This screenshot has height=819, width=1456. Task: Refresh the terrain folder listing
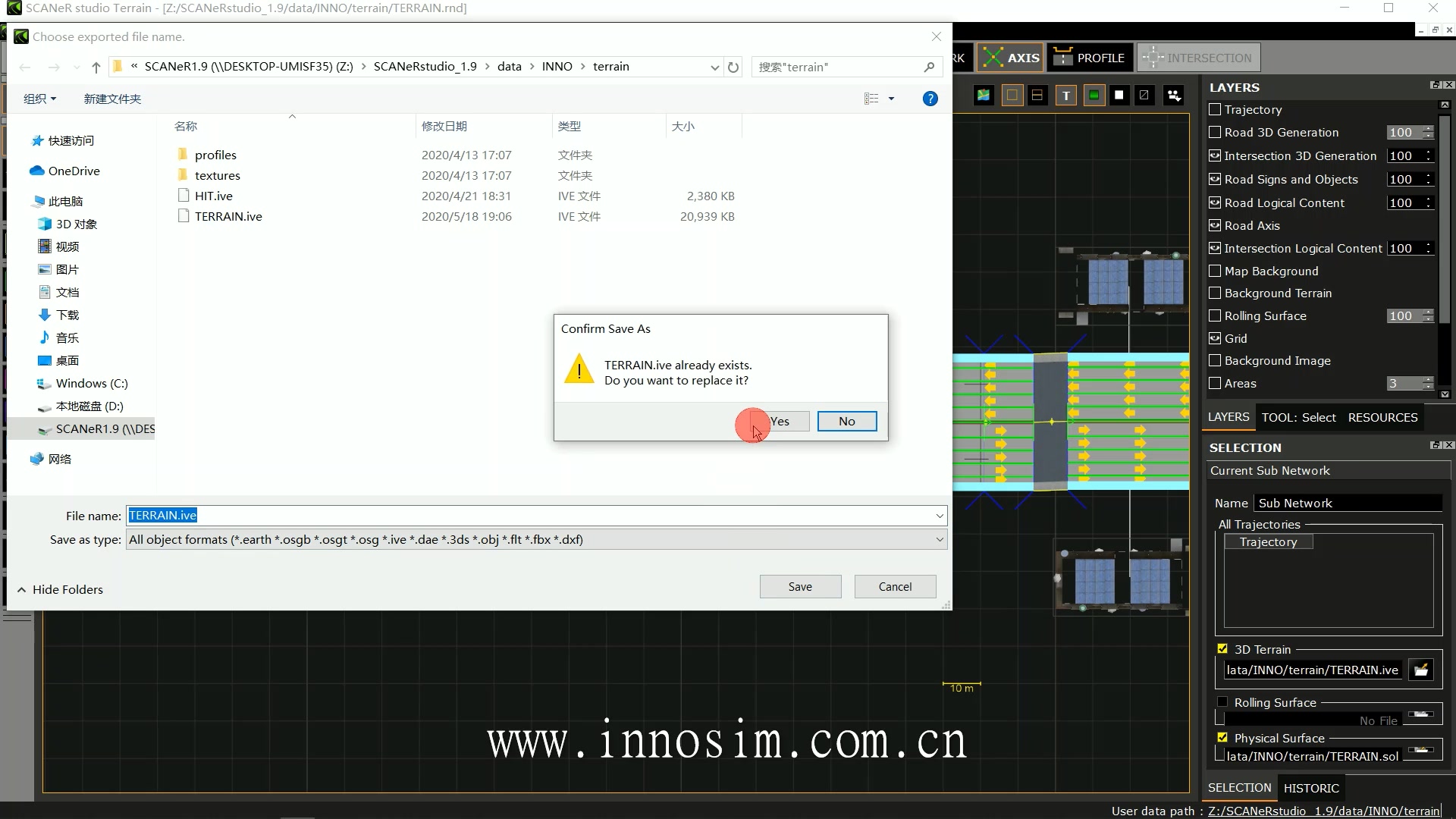733,67
